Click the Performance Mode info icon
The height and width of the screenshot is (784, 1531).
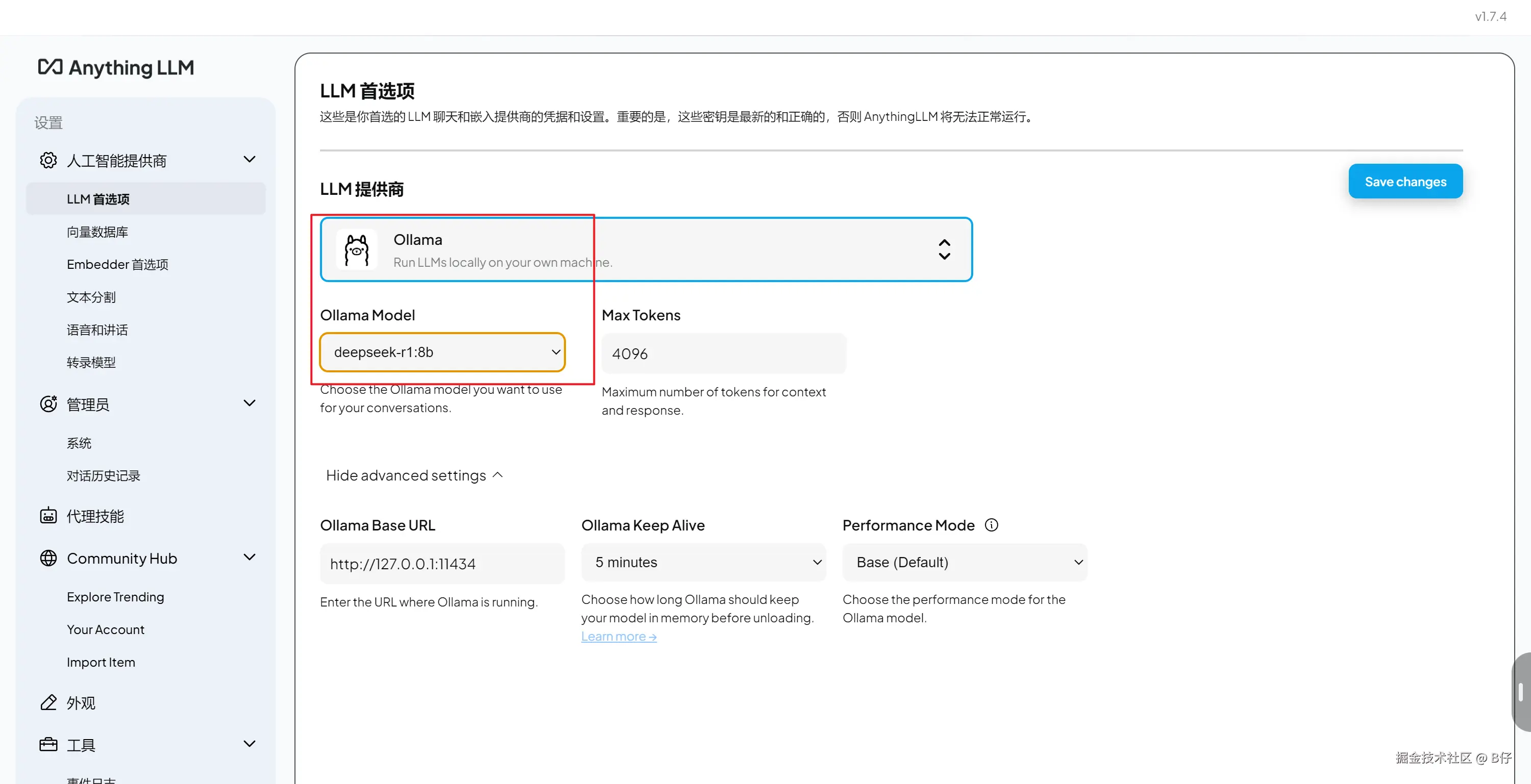[992, 525]
